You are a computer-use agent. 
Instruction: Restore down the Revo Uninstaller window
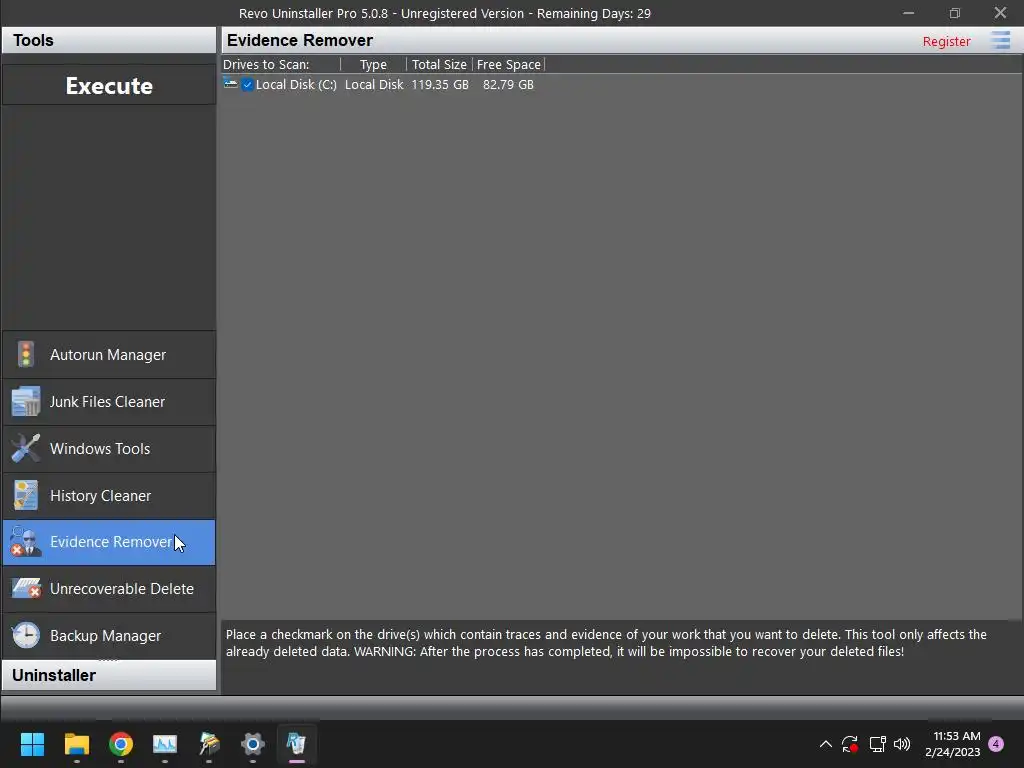pos(955,13)
